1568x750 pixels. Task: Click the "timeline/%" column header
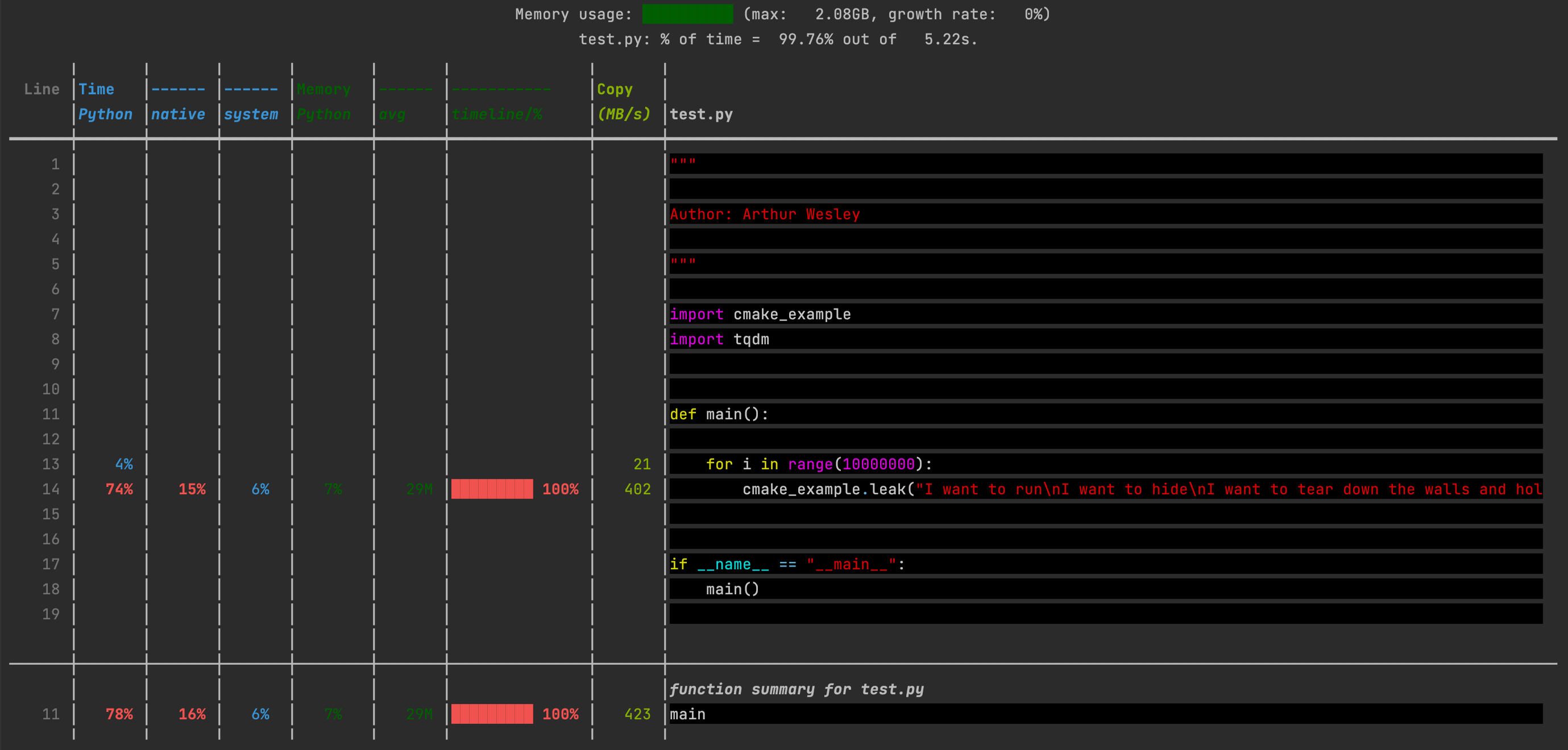[x=497, y=114]
